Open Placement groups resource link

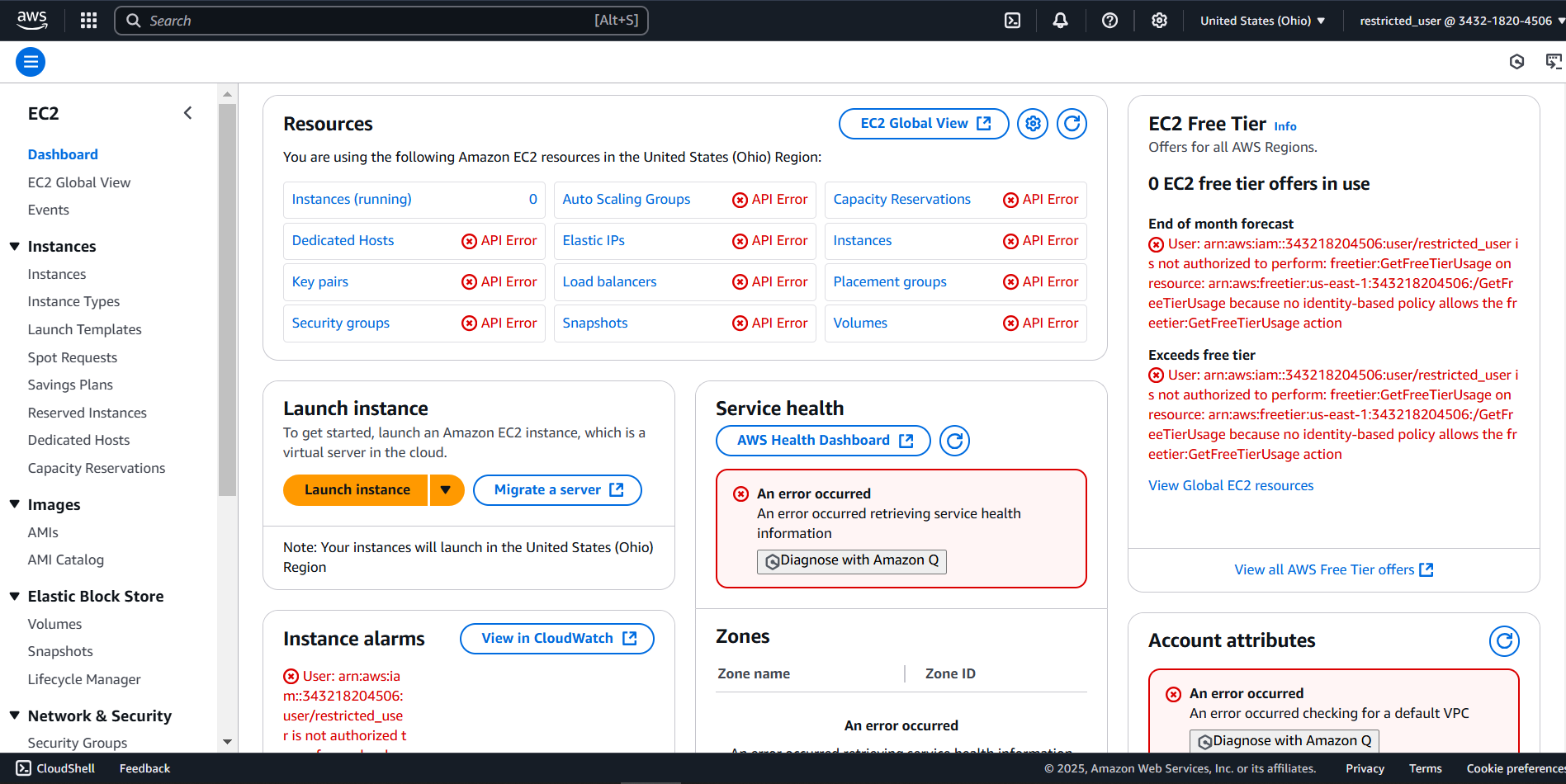[x=890, y=281]
